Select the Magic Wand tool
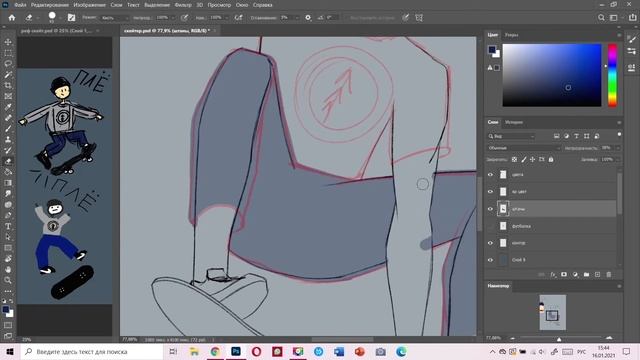 coord(8,75)
